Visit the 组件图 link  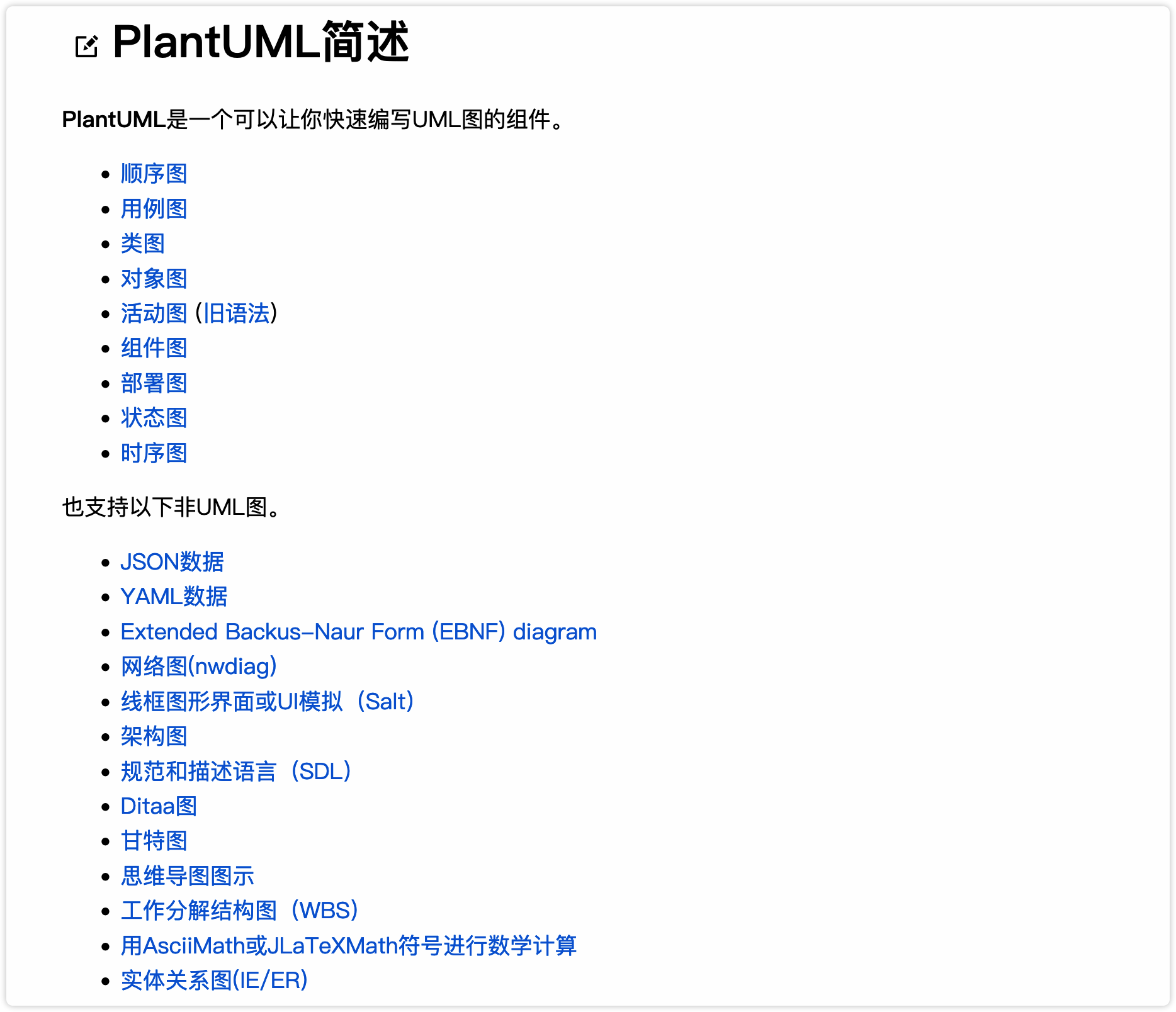[x=154, y=348]
